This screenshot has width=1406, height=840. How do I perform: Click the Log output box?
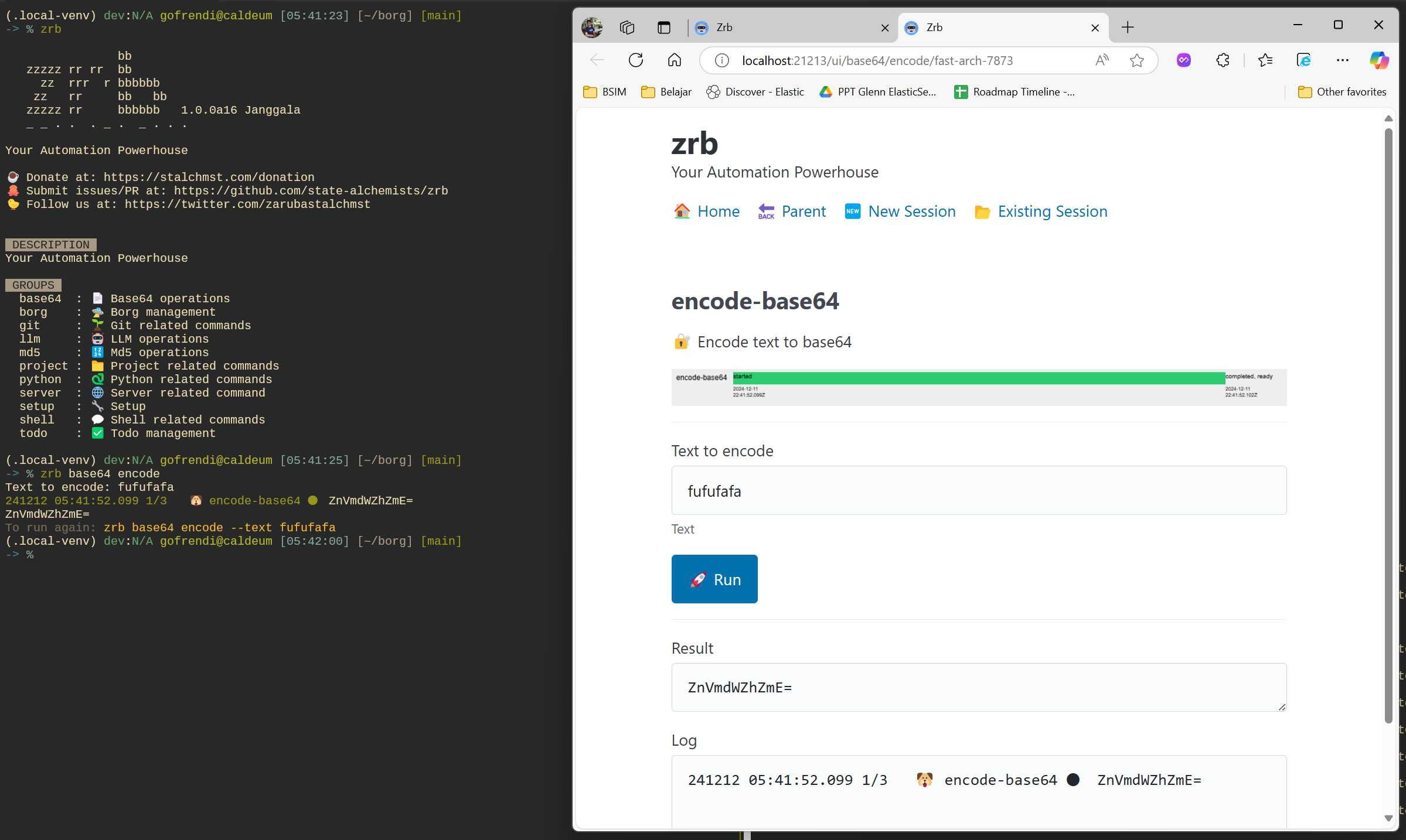[979, 792]
